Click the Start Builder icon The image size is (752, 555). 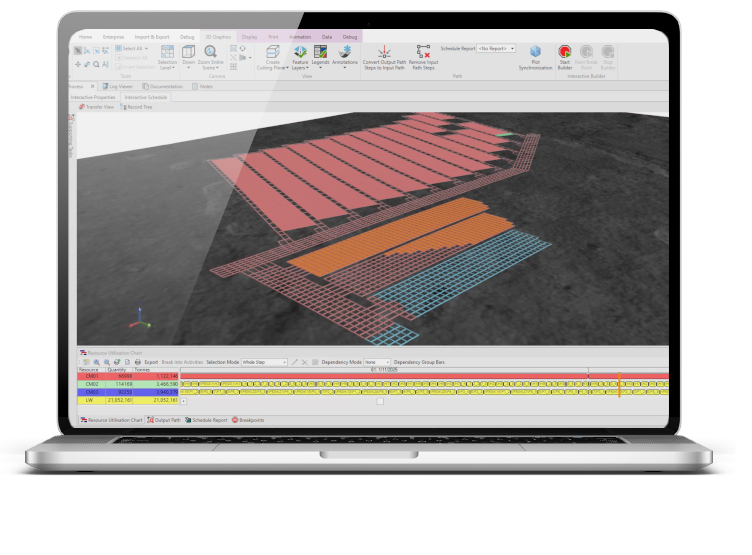(564, 51)
